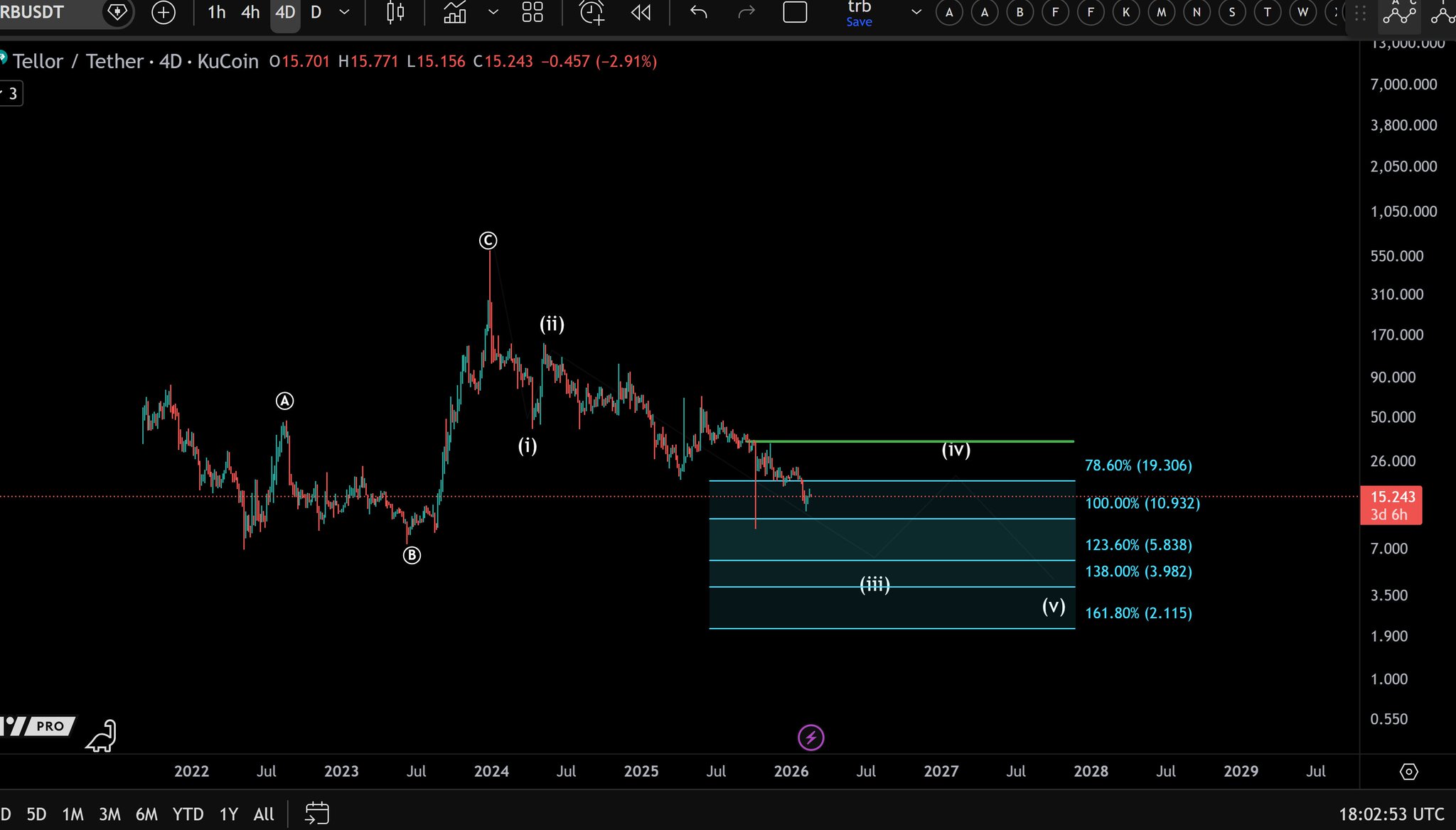Screen dimensions: 1456x830
Task: Open the candlestick chart style selector
Action: (x=395, y=12)
